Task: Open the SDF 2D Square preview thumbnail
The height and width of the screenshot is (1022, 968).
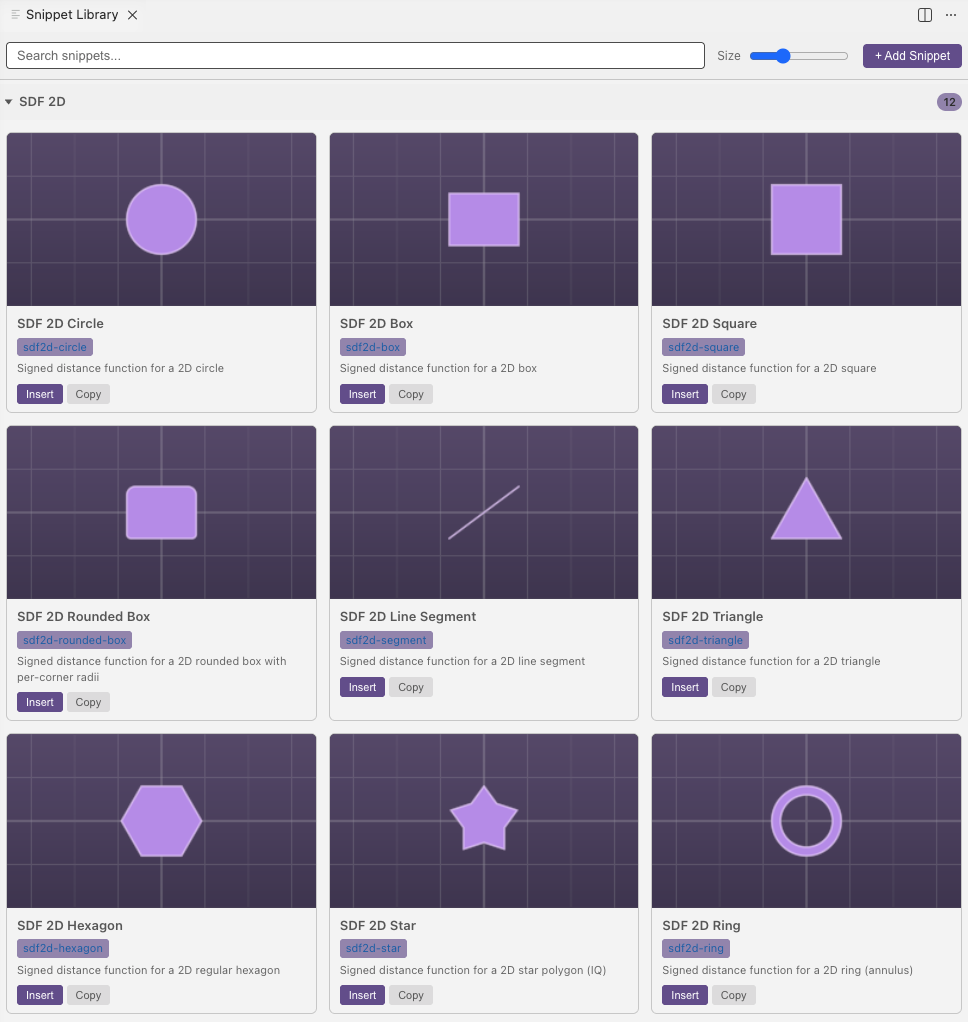Action: click(x=806, y=219)
